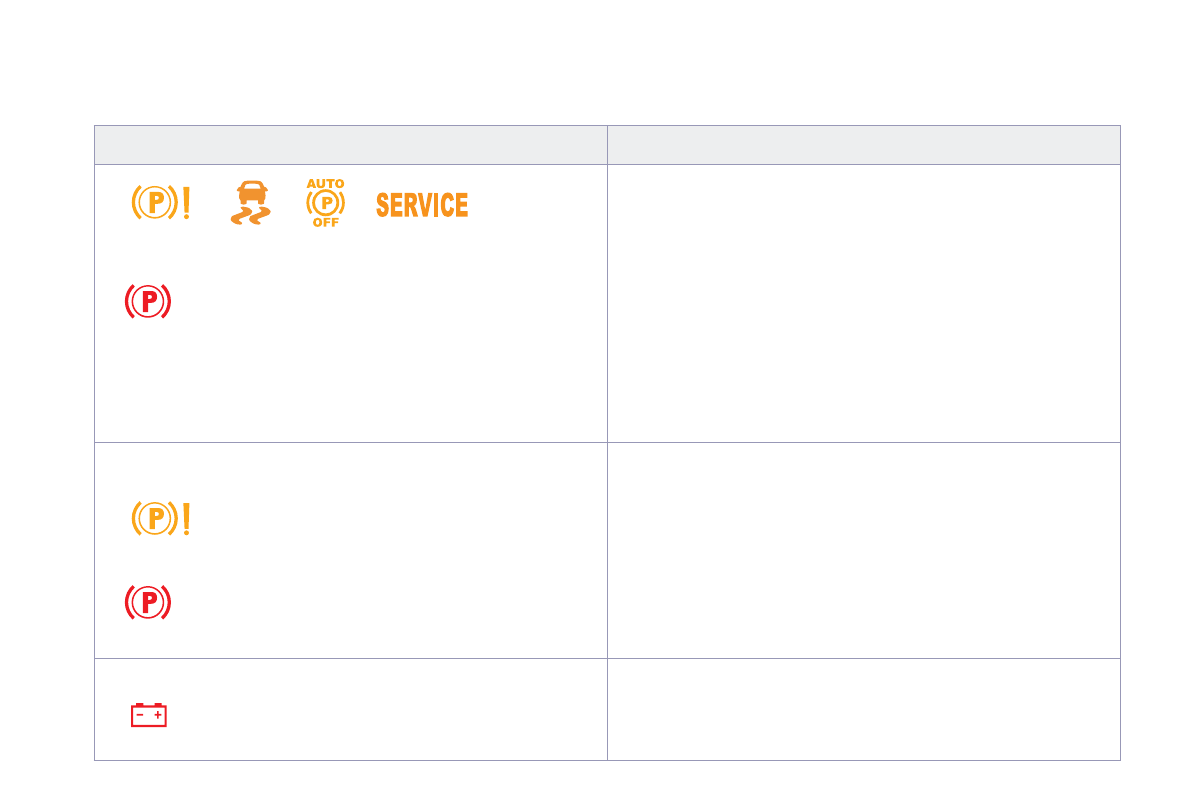Click the orange SERVICE warning indicator
The width and height of the screenshot is (1191, 794).
(422, 205)
